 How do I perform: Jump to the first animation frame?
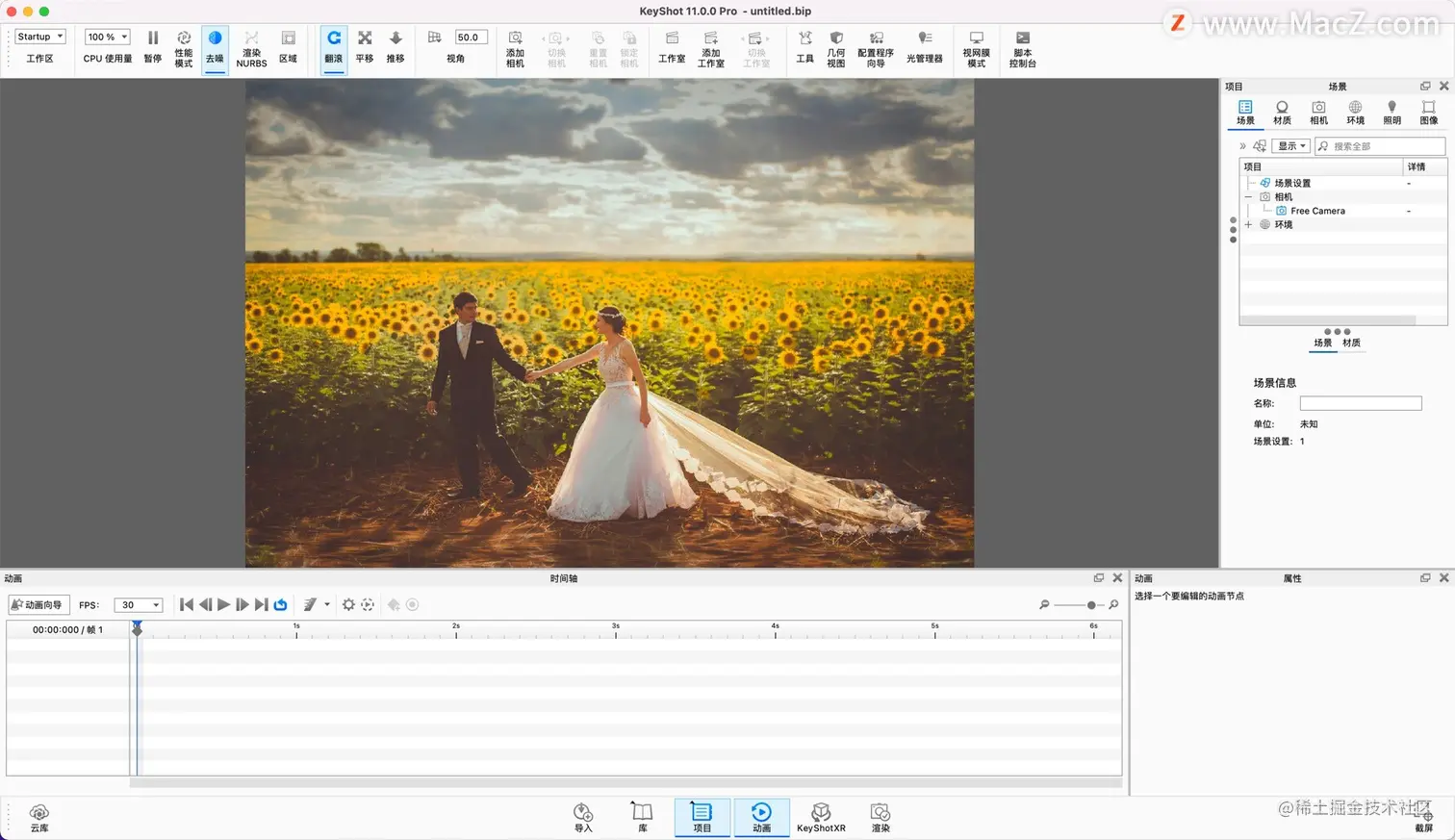point(187,605)
